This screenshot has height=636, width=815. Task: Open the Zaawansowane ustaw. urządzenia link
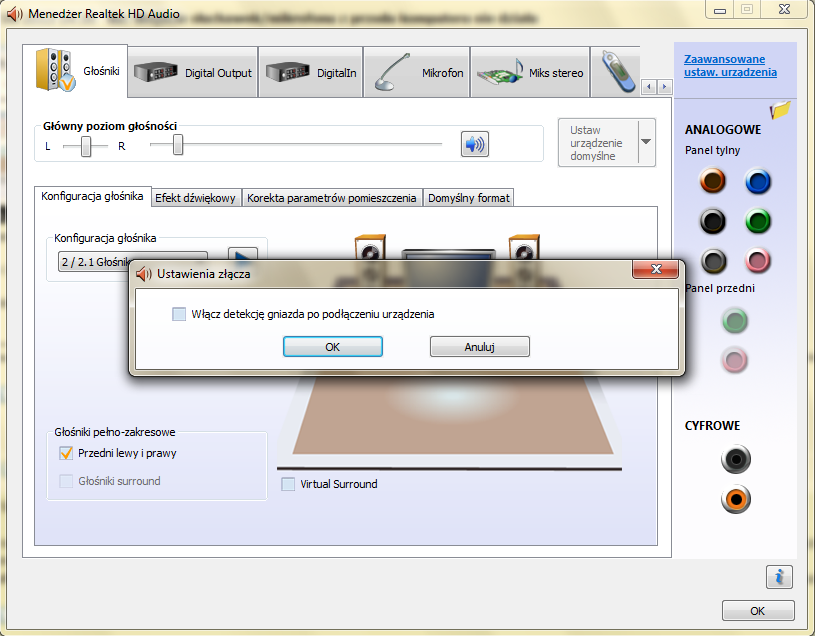point(730,65)
